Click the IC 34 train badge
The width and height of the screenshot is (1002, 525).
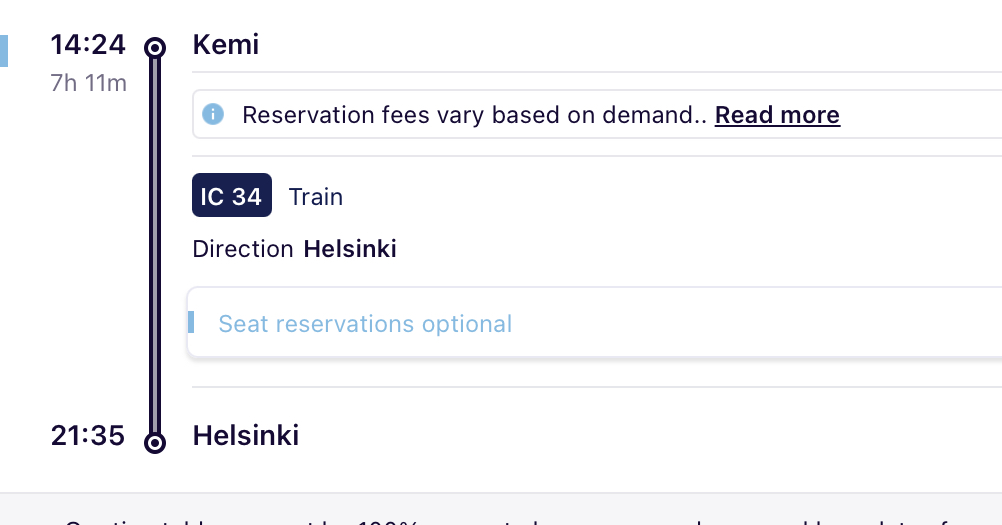[x=232, y=195]
